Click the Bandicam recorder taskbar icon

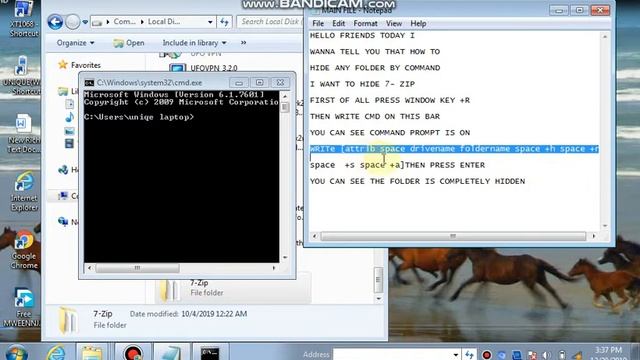(x=133, y=353)
